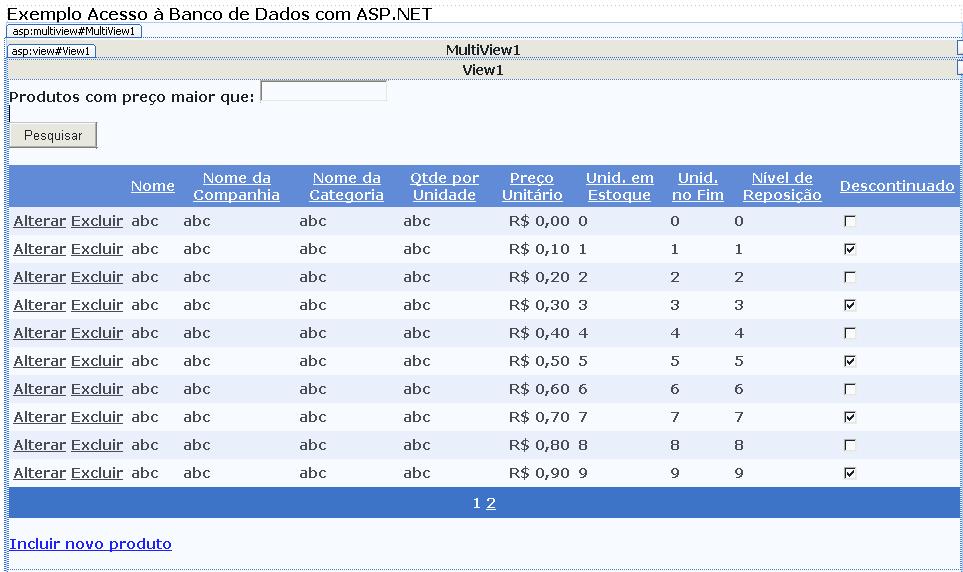Open the Incluir novo produto link
The width and height of the screenshot is (963, 572).
90,544
